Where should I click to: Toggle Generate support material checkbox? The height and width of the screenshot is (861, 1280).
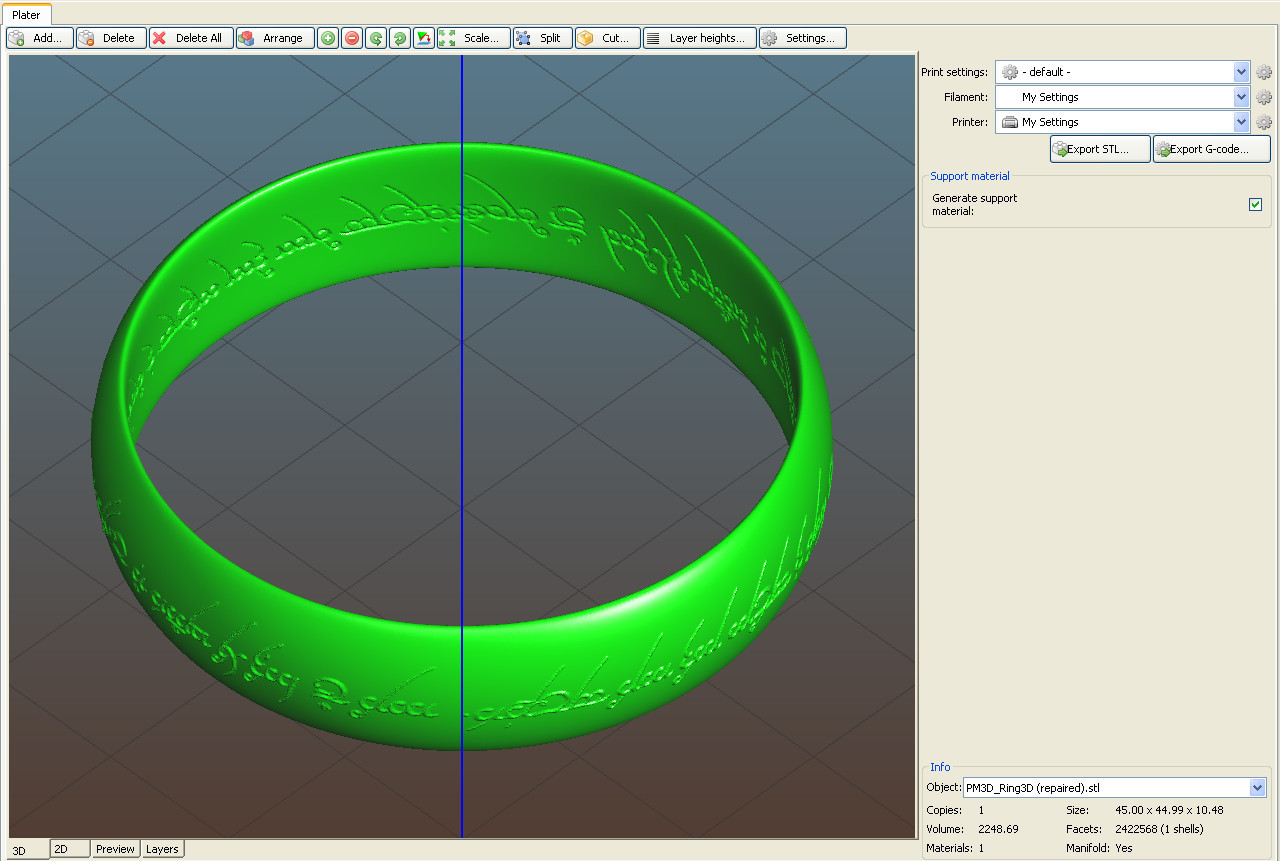coord(1255,205)
